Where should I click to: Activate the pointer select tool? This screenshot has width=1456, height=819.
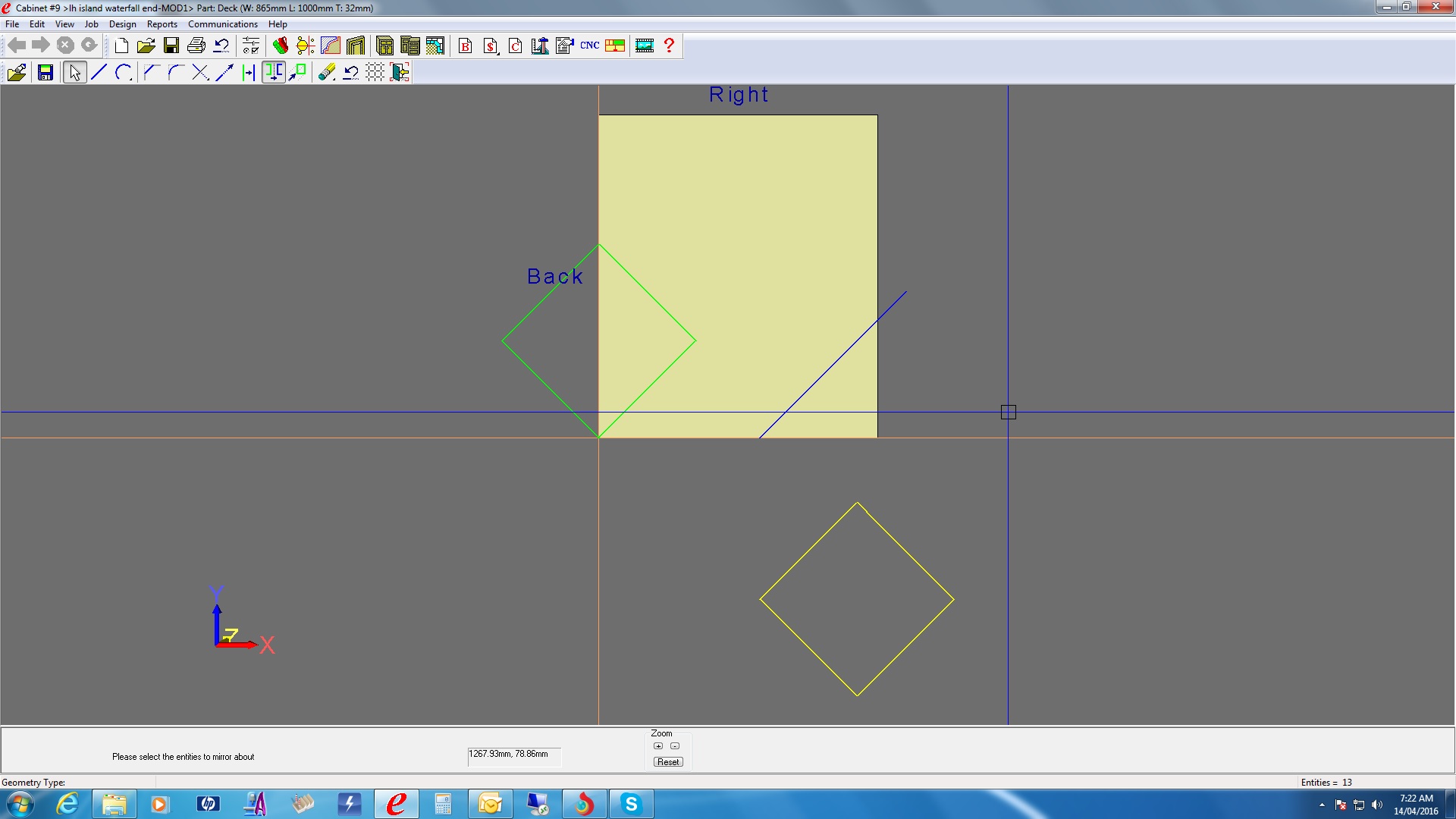(74, 72)
